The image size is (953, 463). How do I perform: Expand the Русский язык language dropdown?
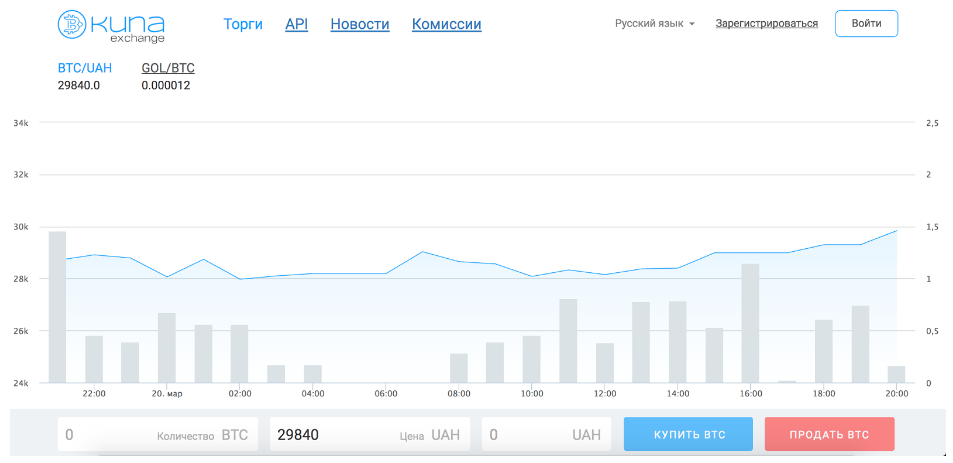[655, 24]
